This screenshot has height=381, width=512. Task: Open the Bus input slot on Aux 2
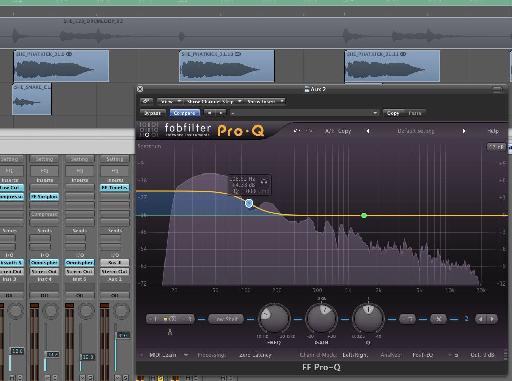click(114, 263)
